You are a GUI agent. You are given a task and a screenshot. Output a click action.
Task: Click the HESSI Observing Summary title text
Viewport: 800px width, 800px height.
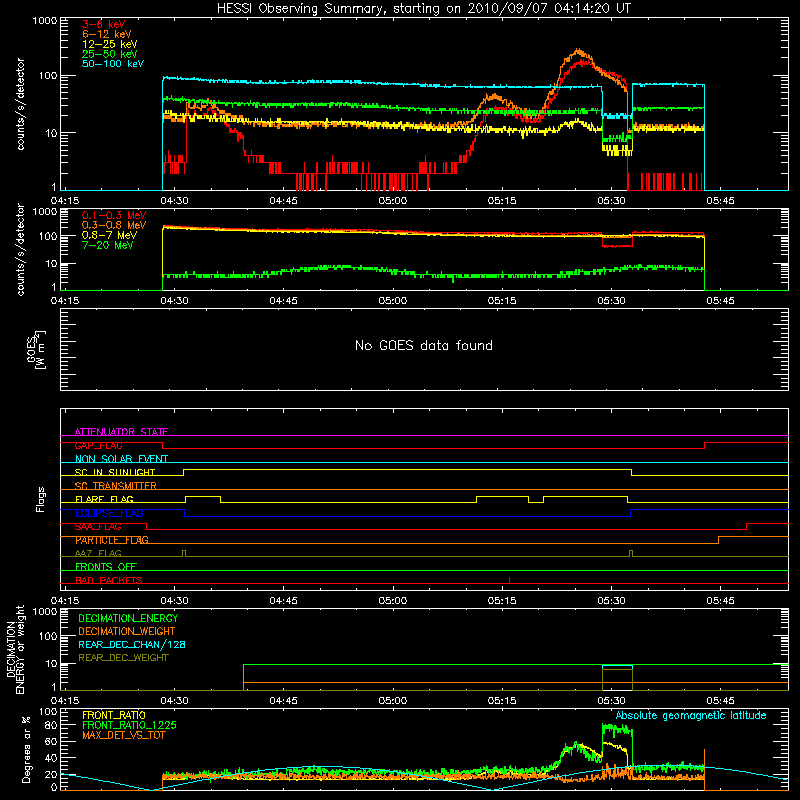(423, 9)
